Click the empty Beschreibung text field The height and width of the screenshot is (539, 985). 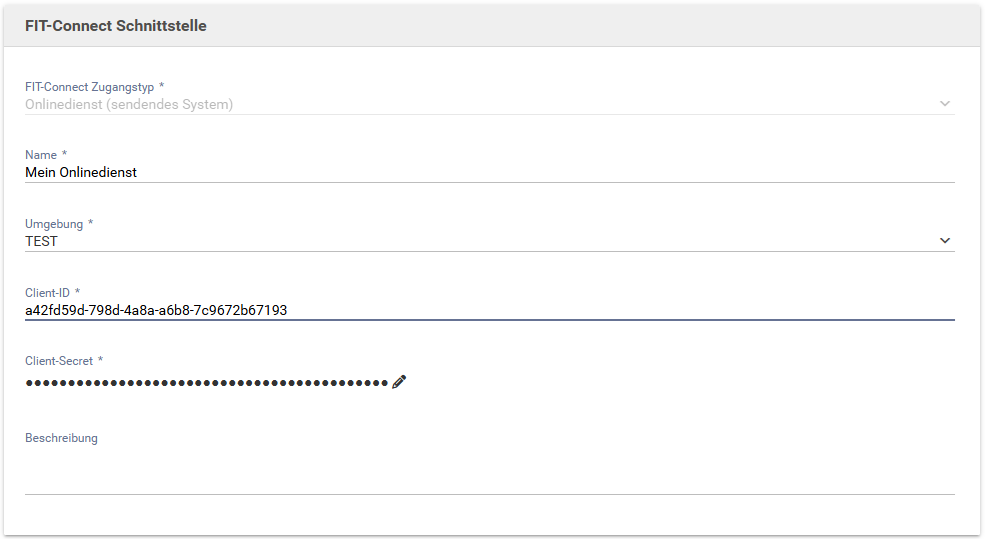click(x=490, y=471)
